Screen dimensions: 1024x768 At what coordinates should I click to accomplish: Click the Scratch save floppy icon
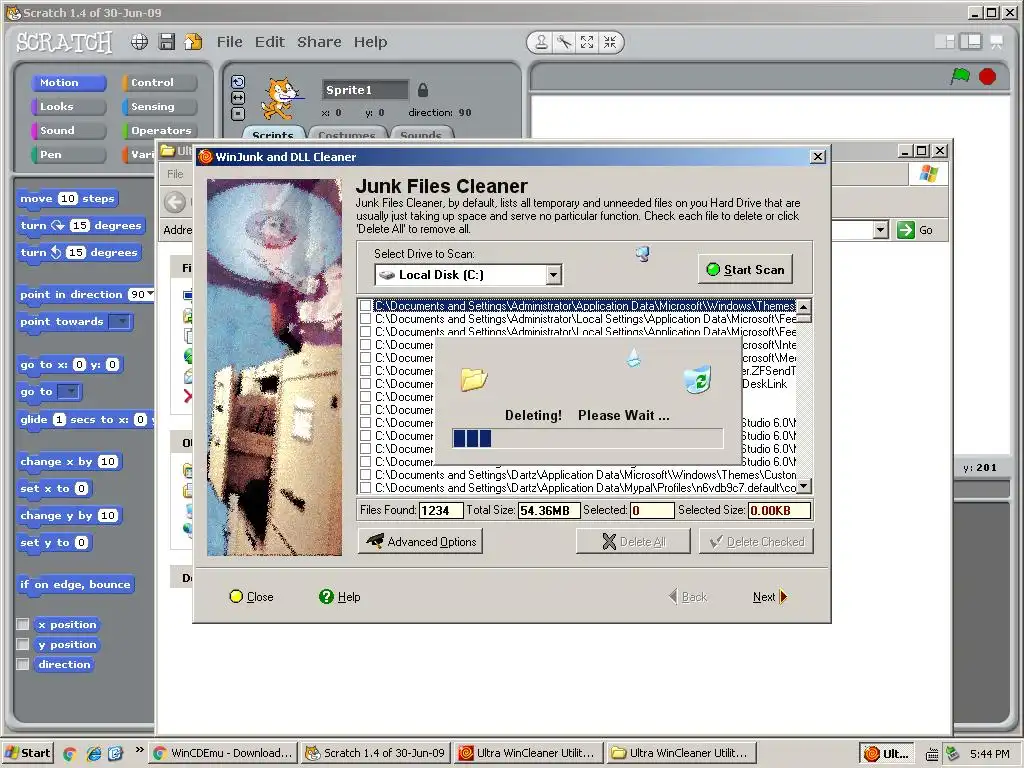167,42
